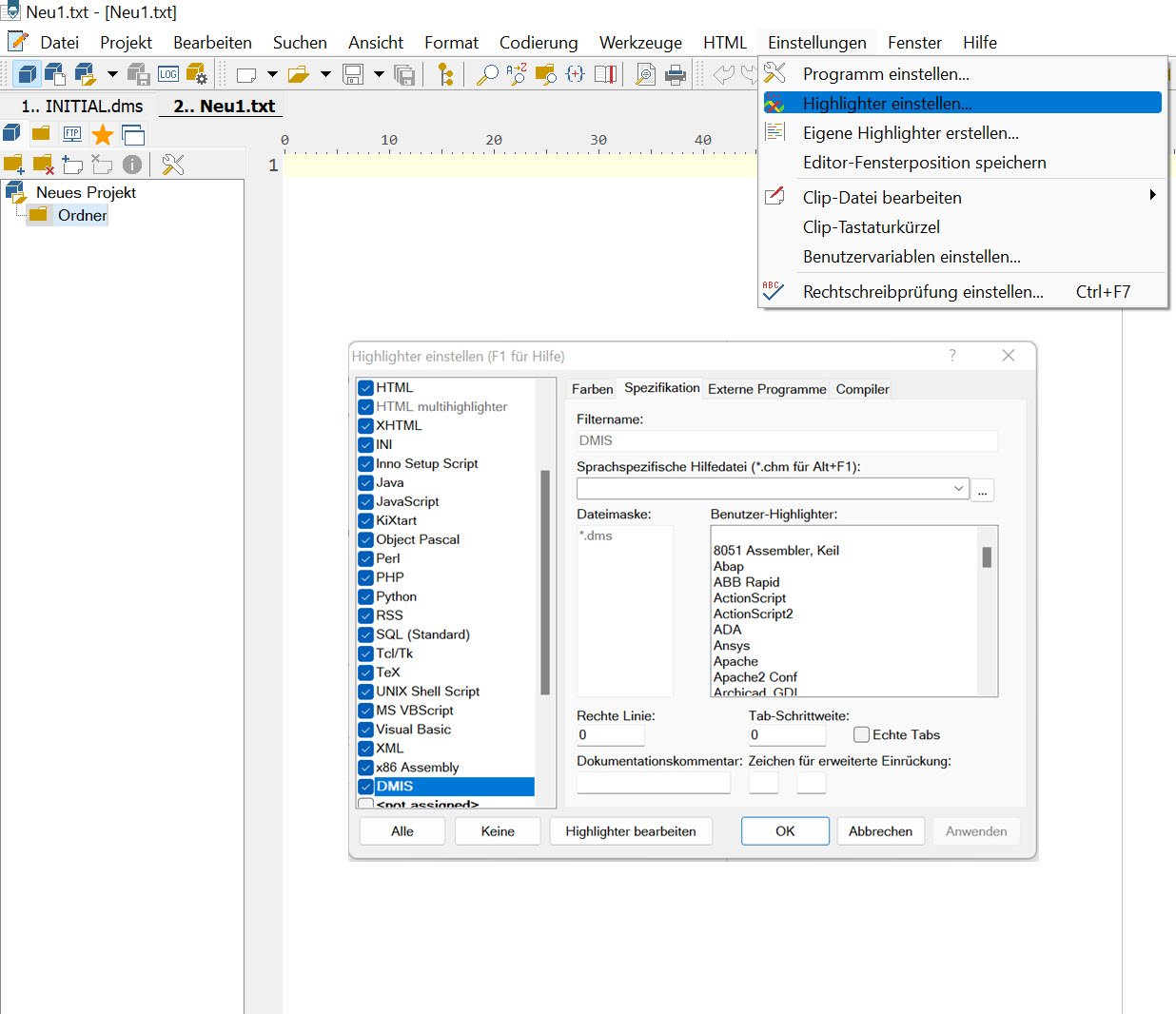The image size is (1176, 1014).
Task: Click the Abbrechen button
Action: 880,831
